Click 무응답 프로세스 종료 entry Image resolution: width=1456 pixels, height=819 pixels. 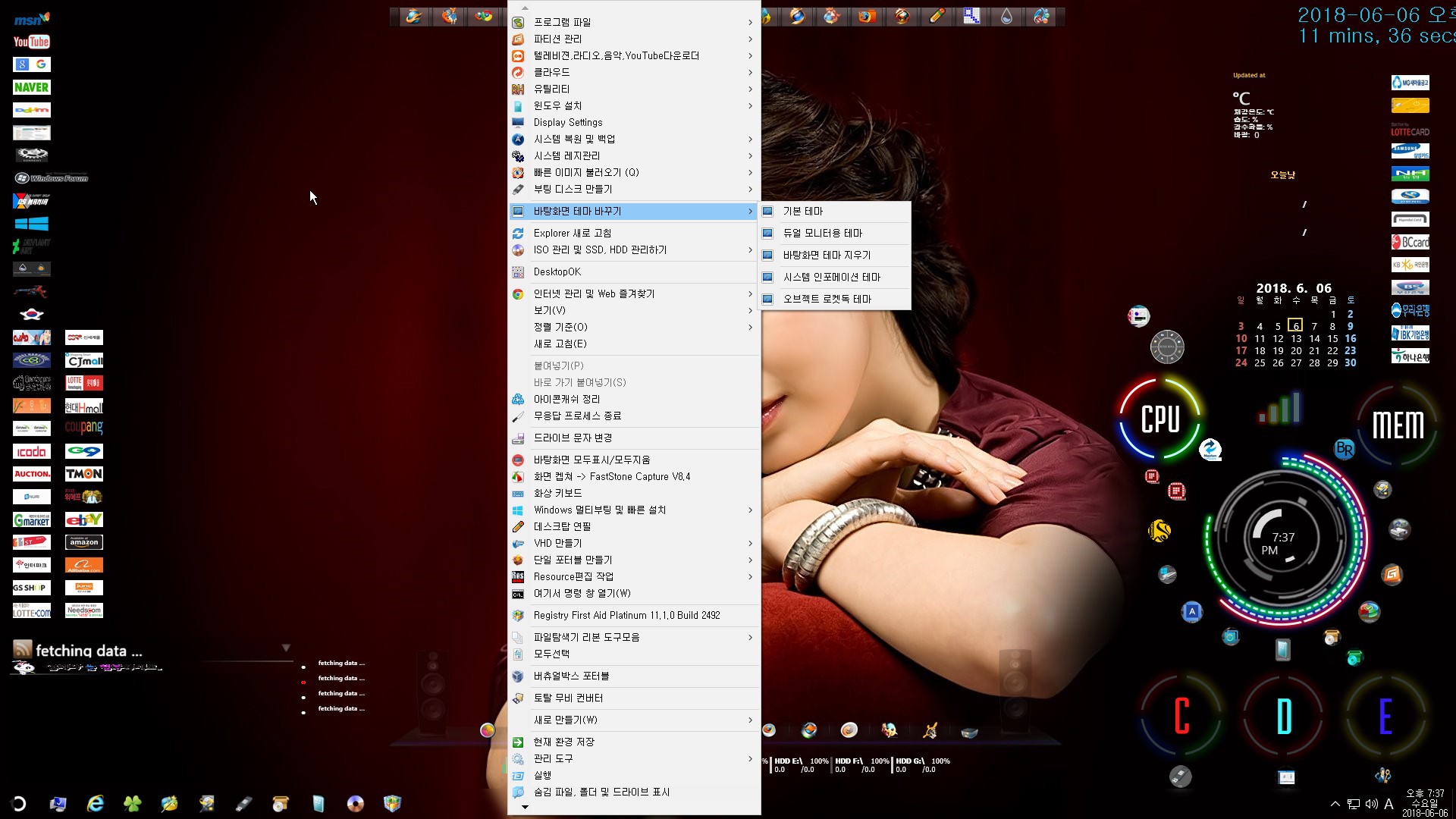tap(634, 416)
